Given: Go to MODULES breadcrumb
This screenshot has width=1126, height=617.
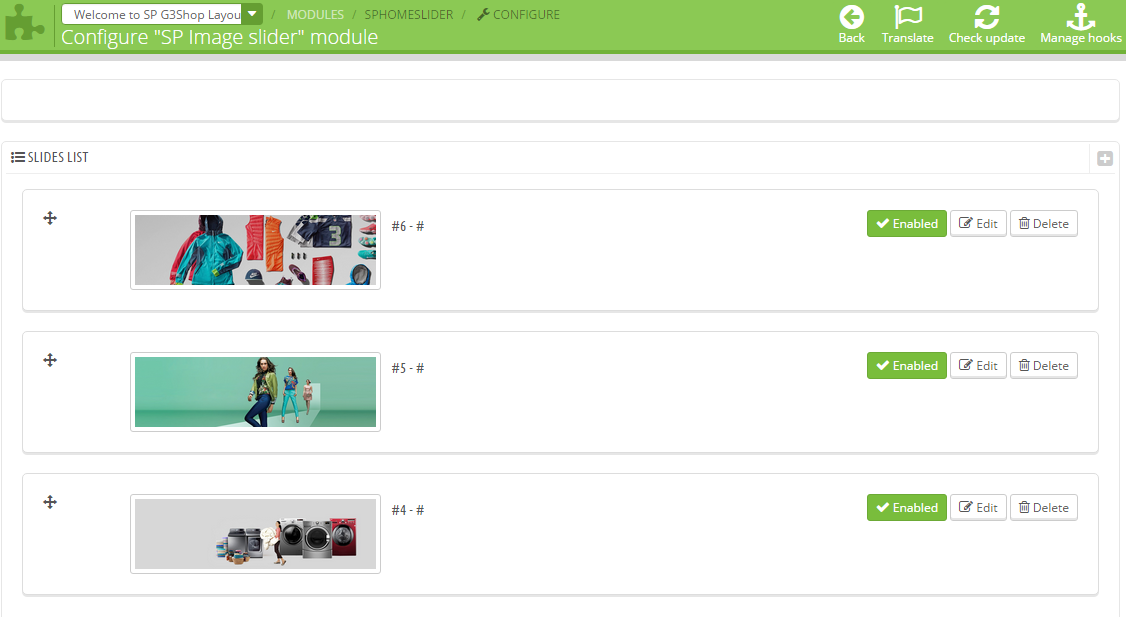Looking at the screenshot, I should pos(315,14).
